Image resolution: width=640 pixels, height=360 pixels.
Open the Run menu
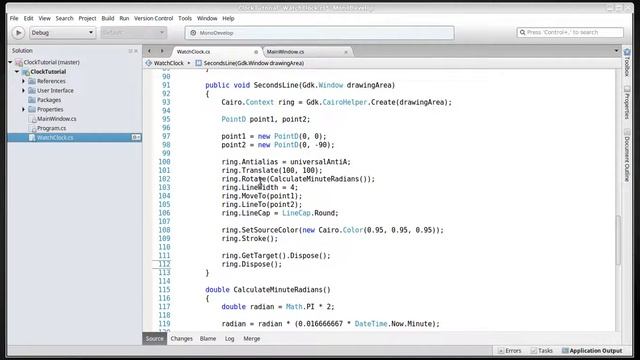[124, 18]
